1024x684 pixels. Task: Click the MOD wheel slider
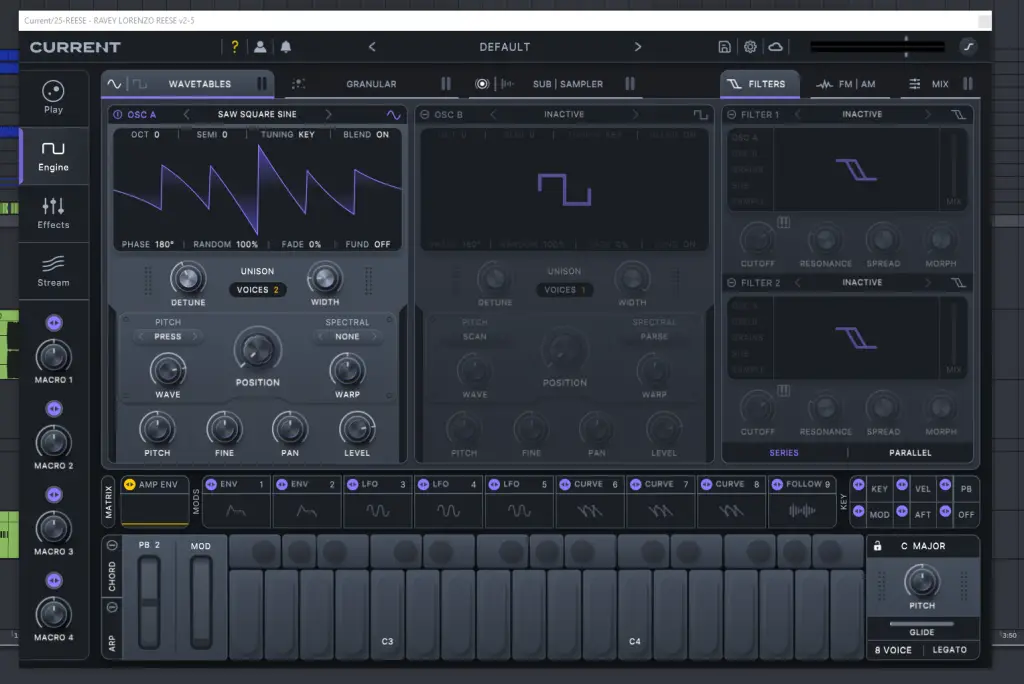click(x=200, y=602)
